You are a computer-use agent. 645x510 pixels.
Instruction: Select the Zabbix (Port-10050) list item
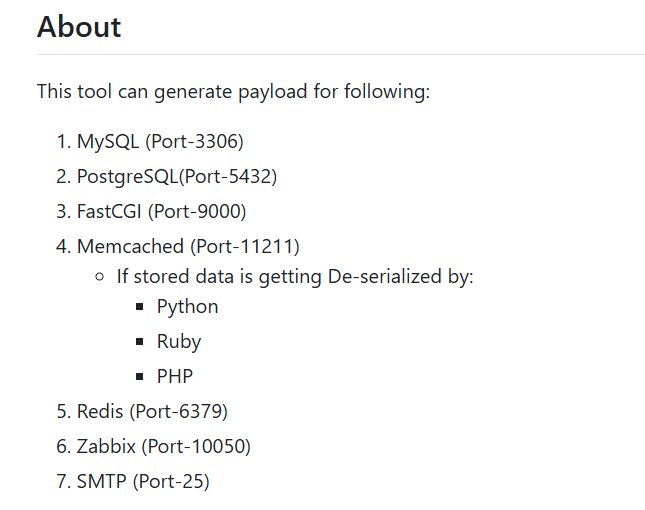click(164, 447)
